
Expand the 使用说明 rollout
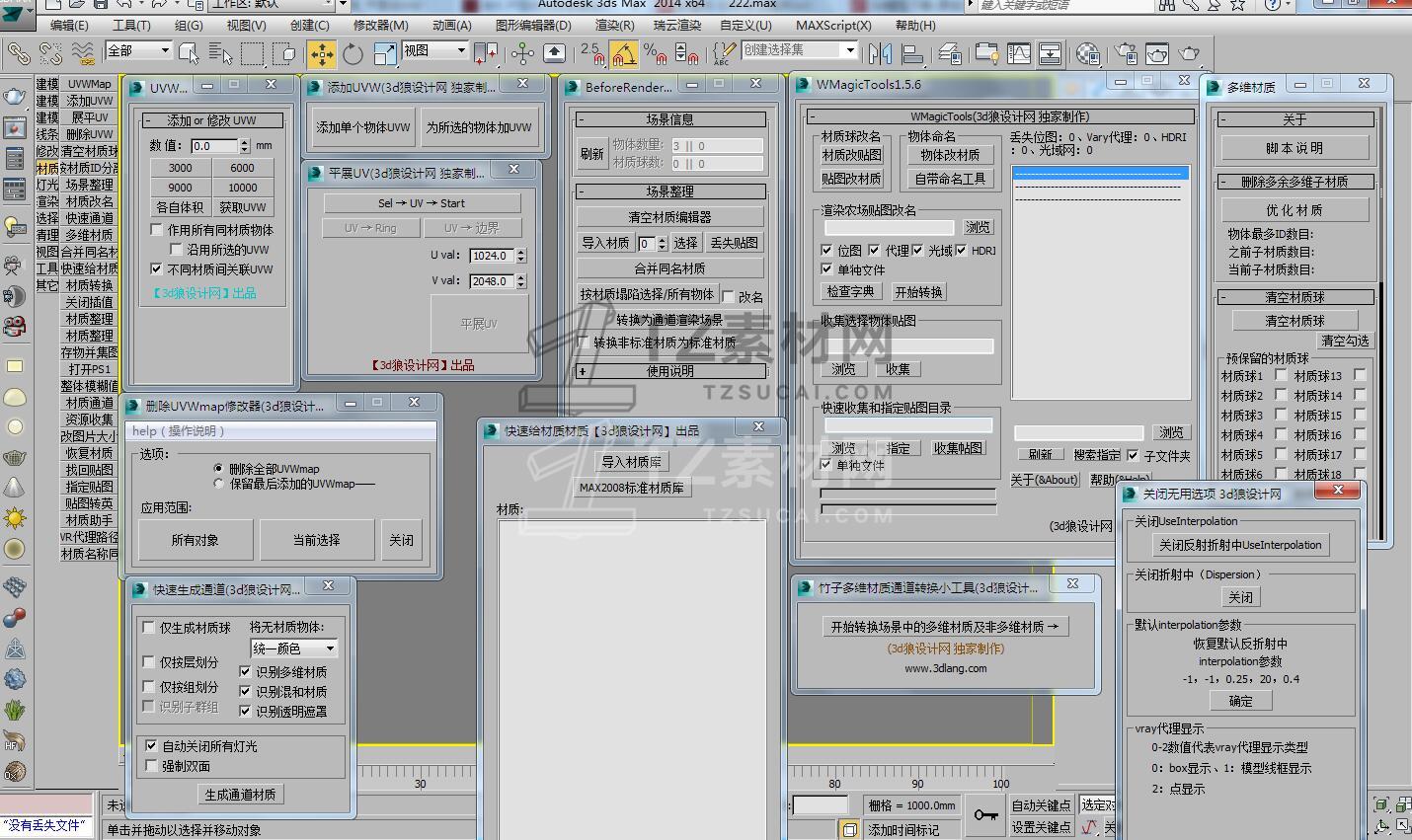[670, 371]
